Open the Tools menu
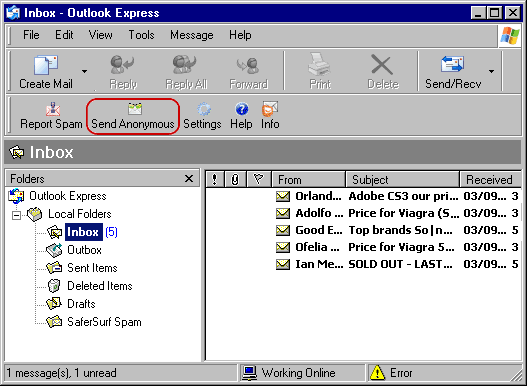527x386 pixels. coord(141,35)
